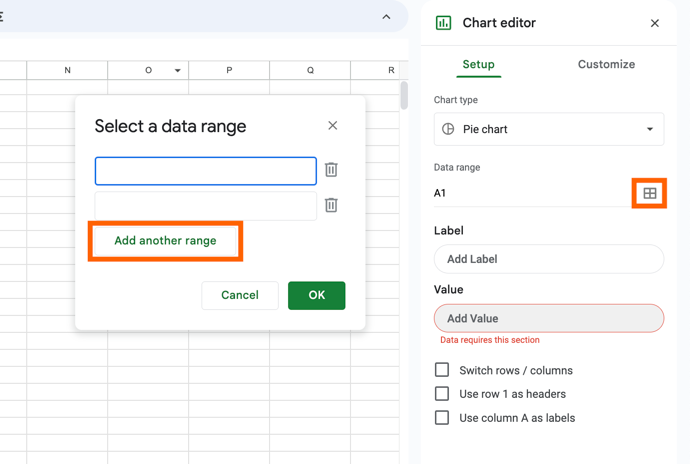Click the select data range grid icon

(650, 193)
